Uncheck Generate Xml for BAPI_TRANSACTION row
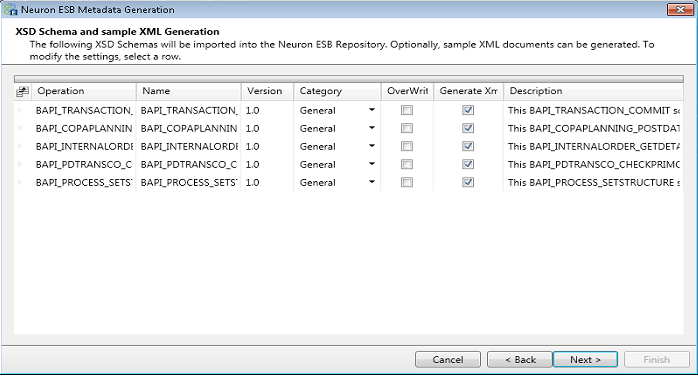The width and height of the screenshot is (698, 376). tap(468, 110)
